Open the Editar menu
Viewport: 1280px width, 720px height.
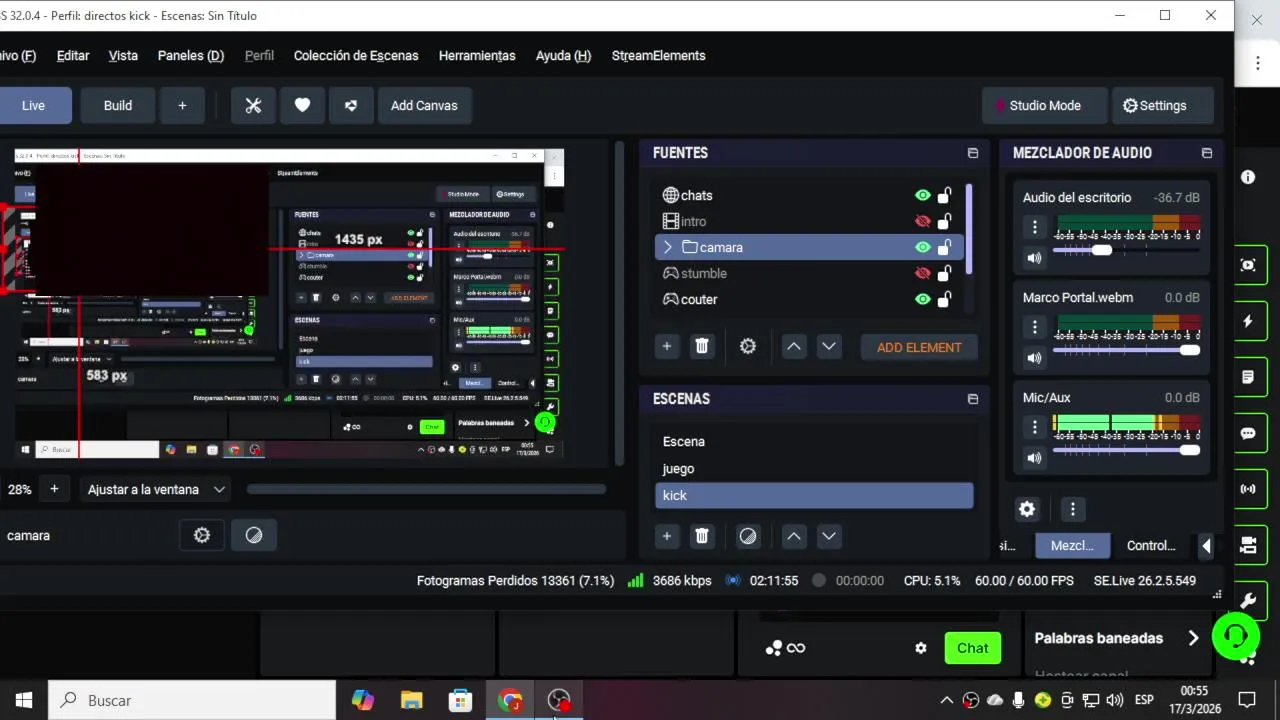(73, 56)
